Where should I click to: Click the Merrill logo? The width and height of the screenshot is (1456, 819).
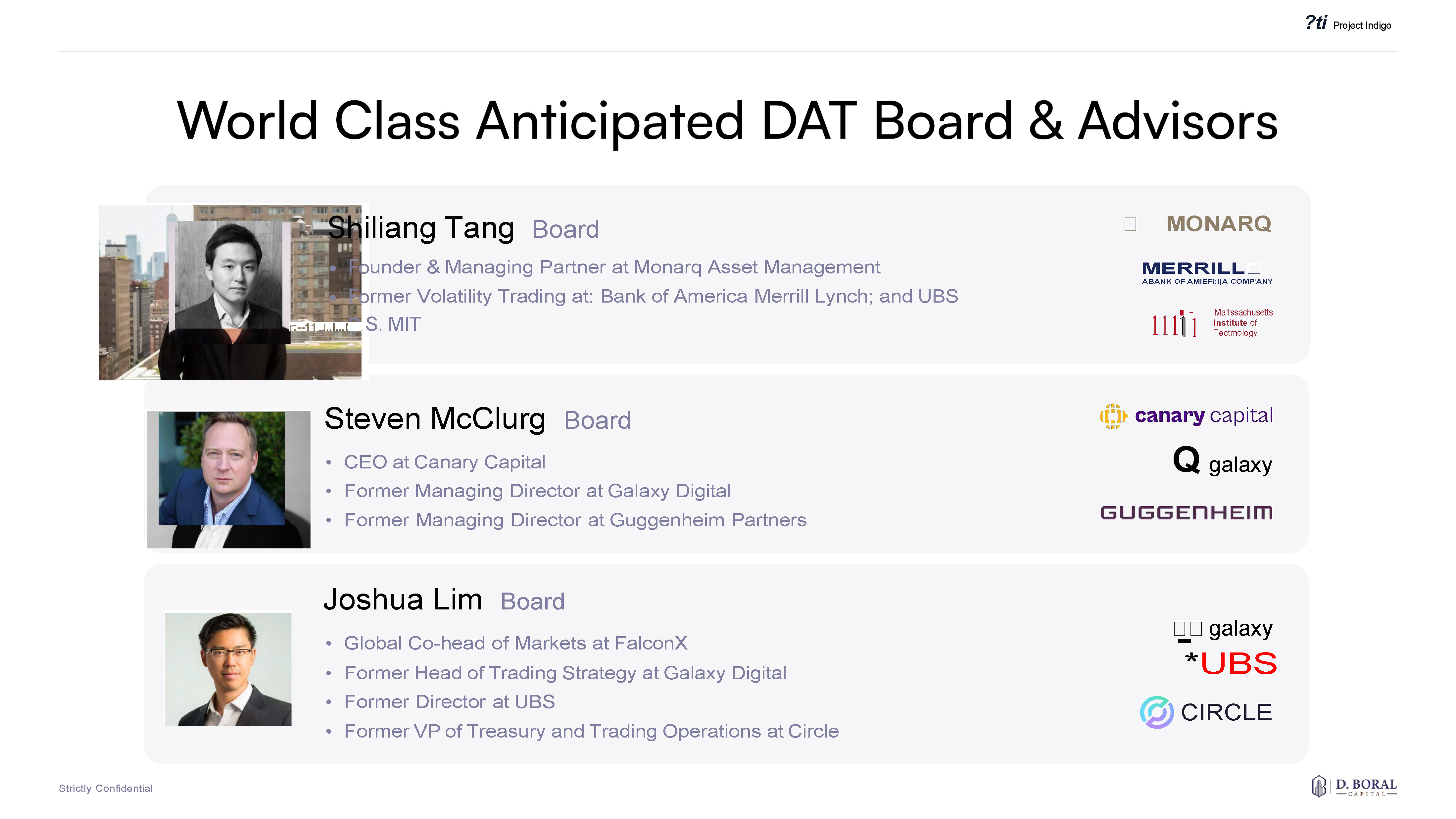1206,272
